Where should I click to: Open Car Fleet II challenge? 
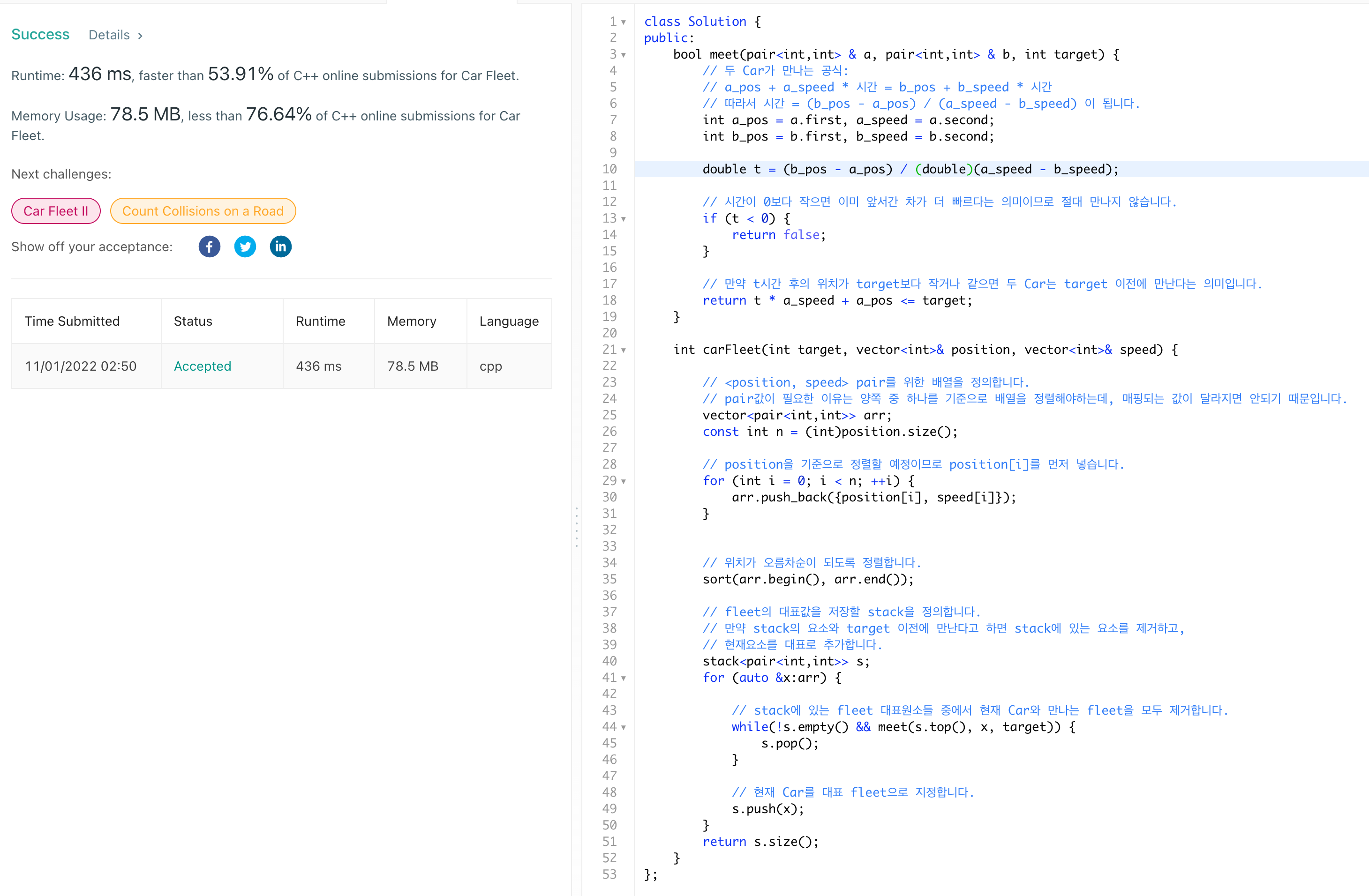pyautogui.click(x=56, y=211)
